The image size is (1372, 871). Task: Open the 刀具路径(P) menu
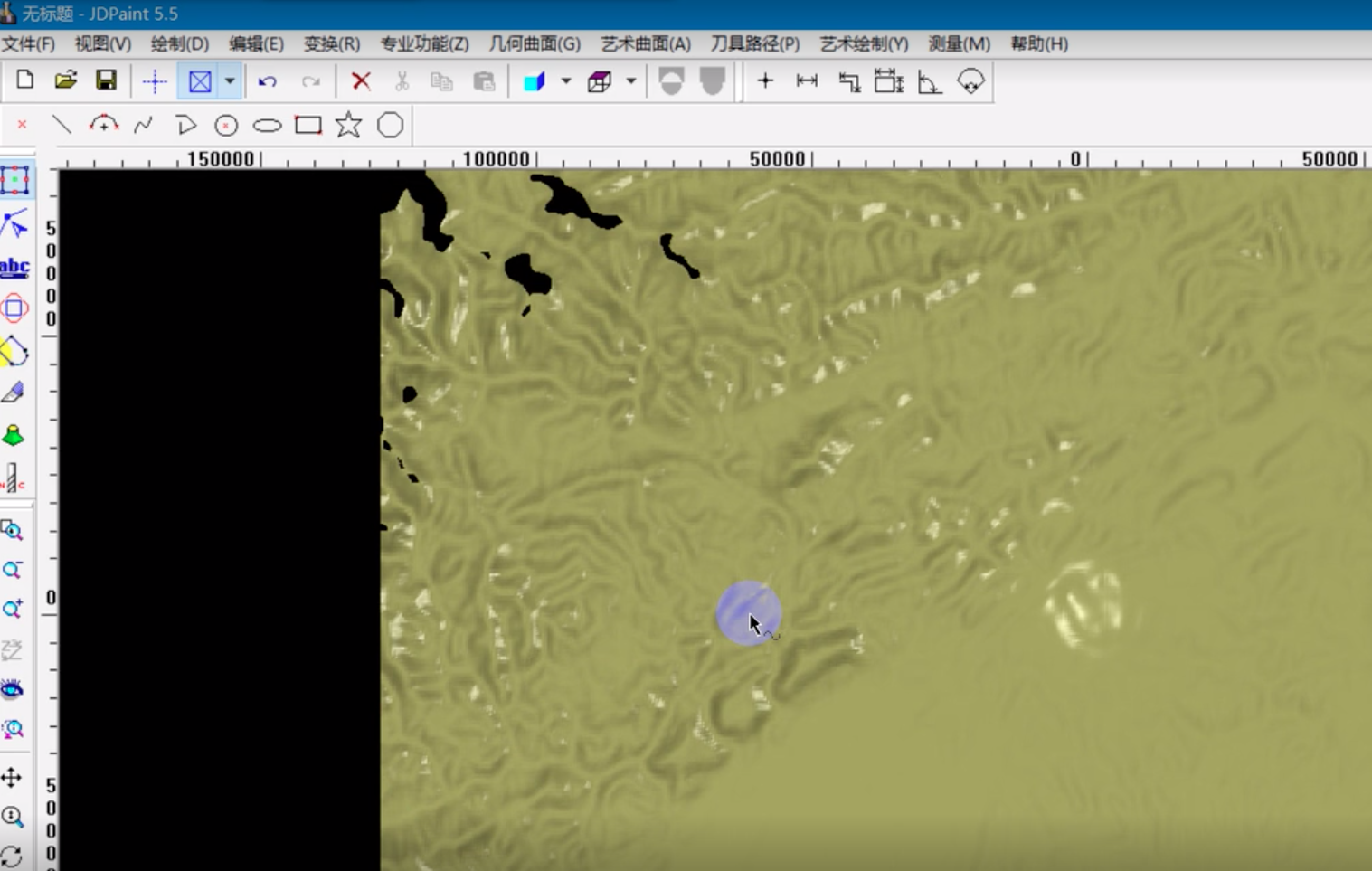click(755, 43)
